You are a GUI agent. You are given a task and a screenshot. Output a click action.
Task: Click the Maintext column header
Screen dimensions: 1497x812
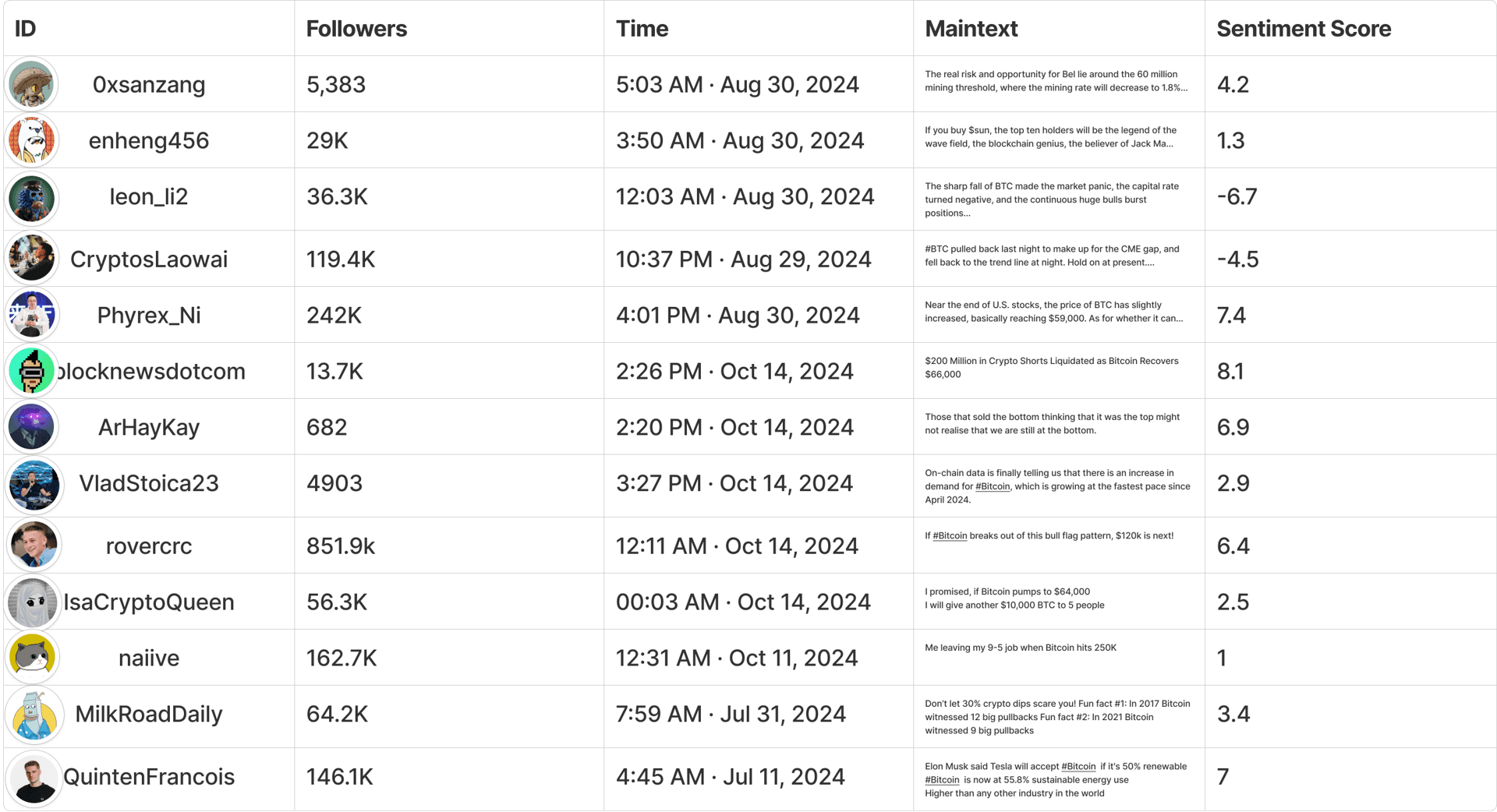(971, 29)
